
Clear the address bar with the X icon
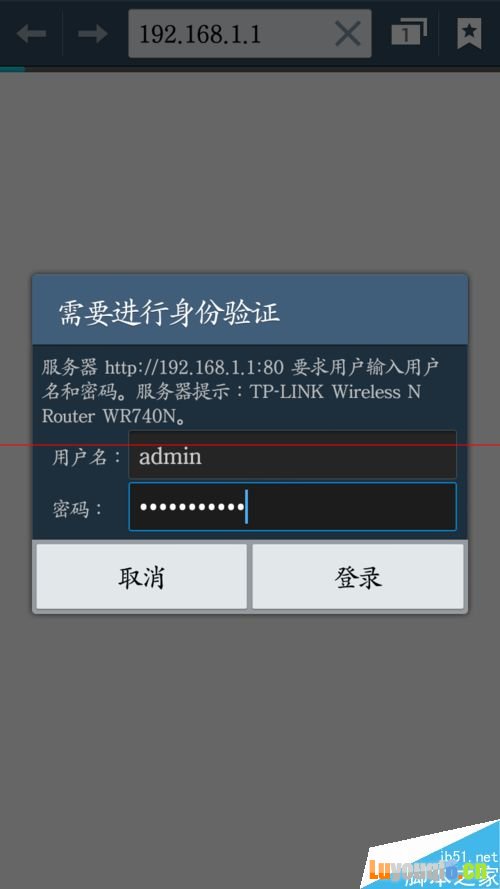(348, 34)
